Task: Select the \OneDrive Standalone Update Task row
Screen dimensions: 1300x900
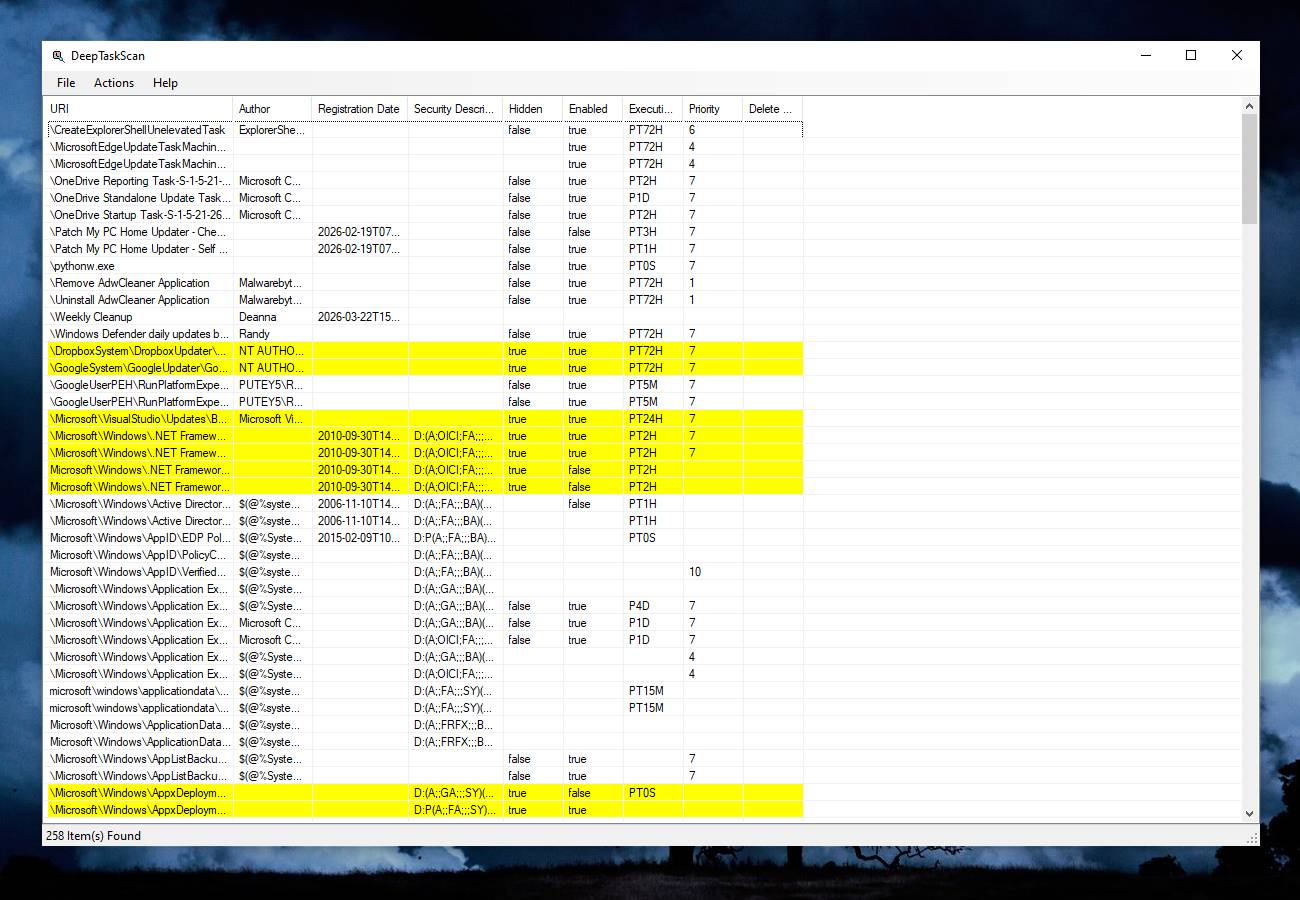Action: 425,198
